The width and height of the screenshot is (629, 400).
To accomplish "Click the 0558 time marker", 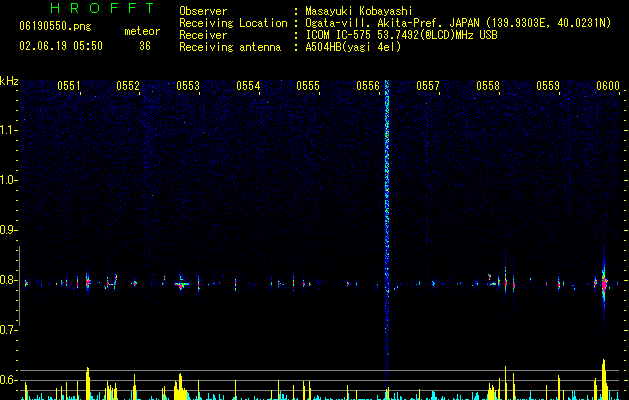I will [488, 86].
